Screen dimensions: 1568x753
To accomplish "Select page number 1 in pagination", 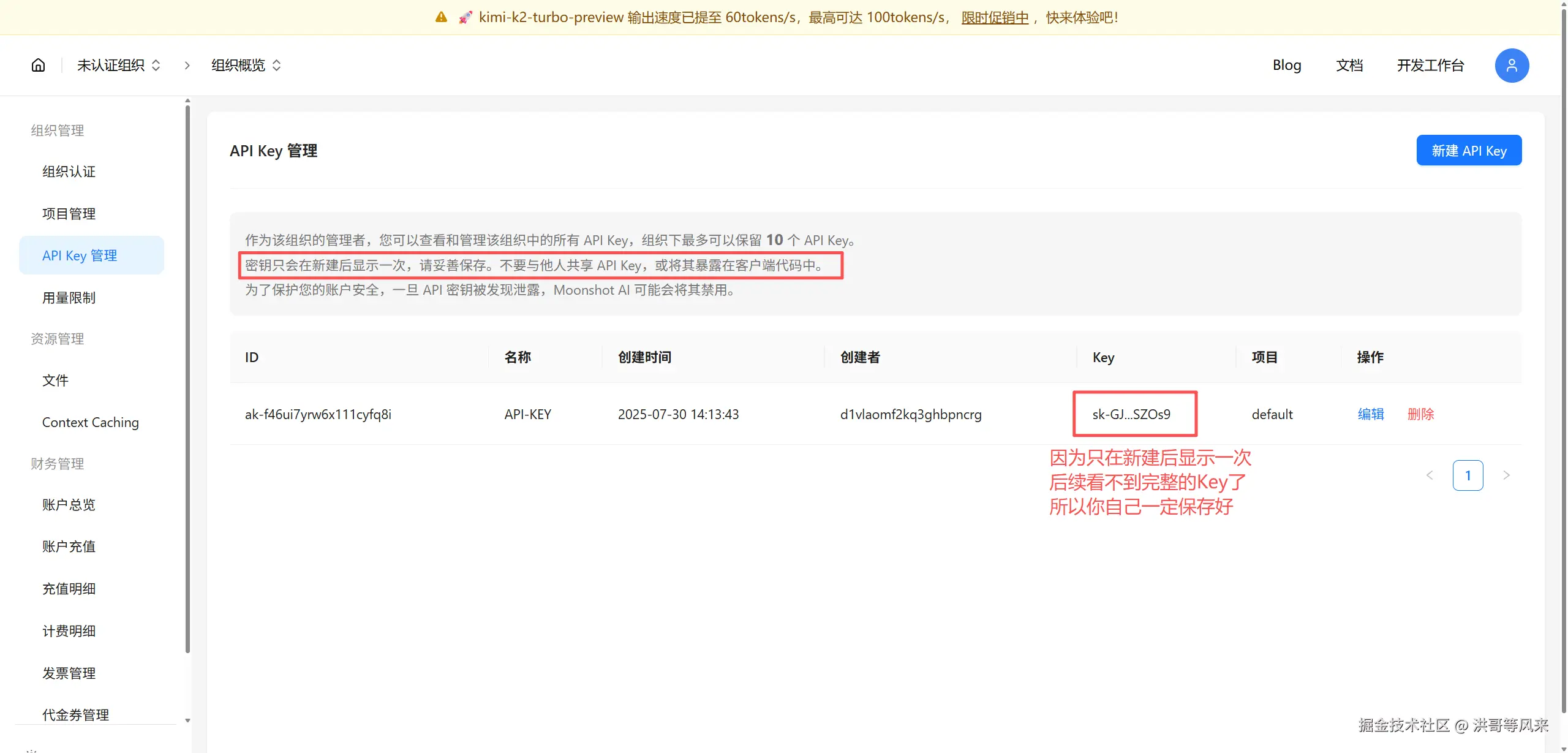I will [x=1468, y=475].
